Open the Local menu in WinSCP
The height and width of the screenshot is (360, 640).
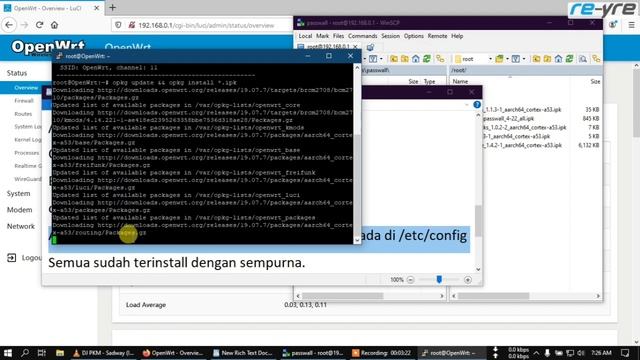pyautogui.click(x=305, y=36)
